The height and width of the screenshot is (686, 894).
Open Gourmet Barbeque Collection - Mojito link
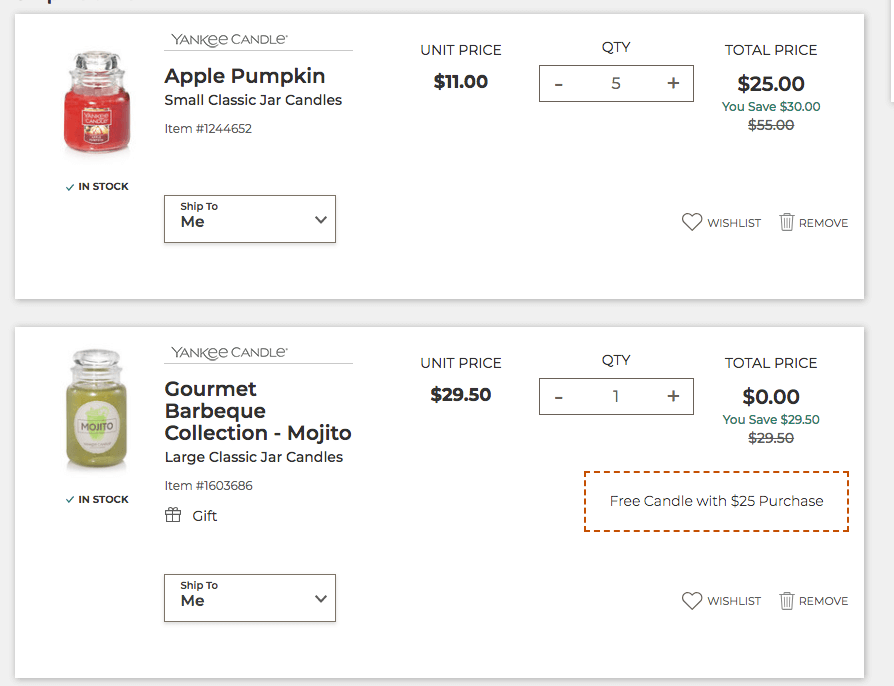[258, 411]
